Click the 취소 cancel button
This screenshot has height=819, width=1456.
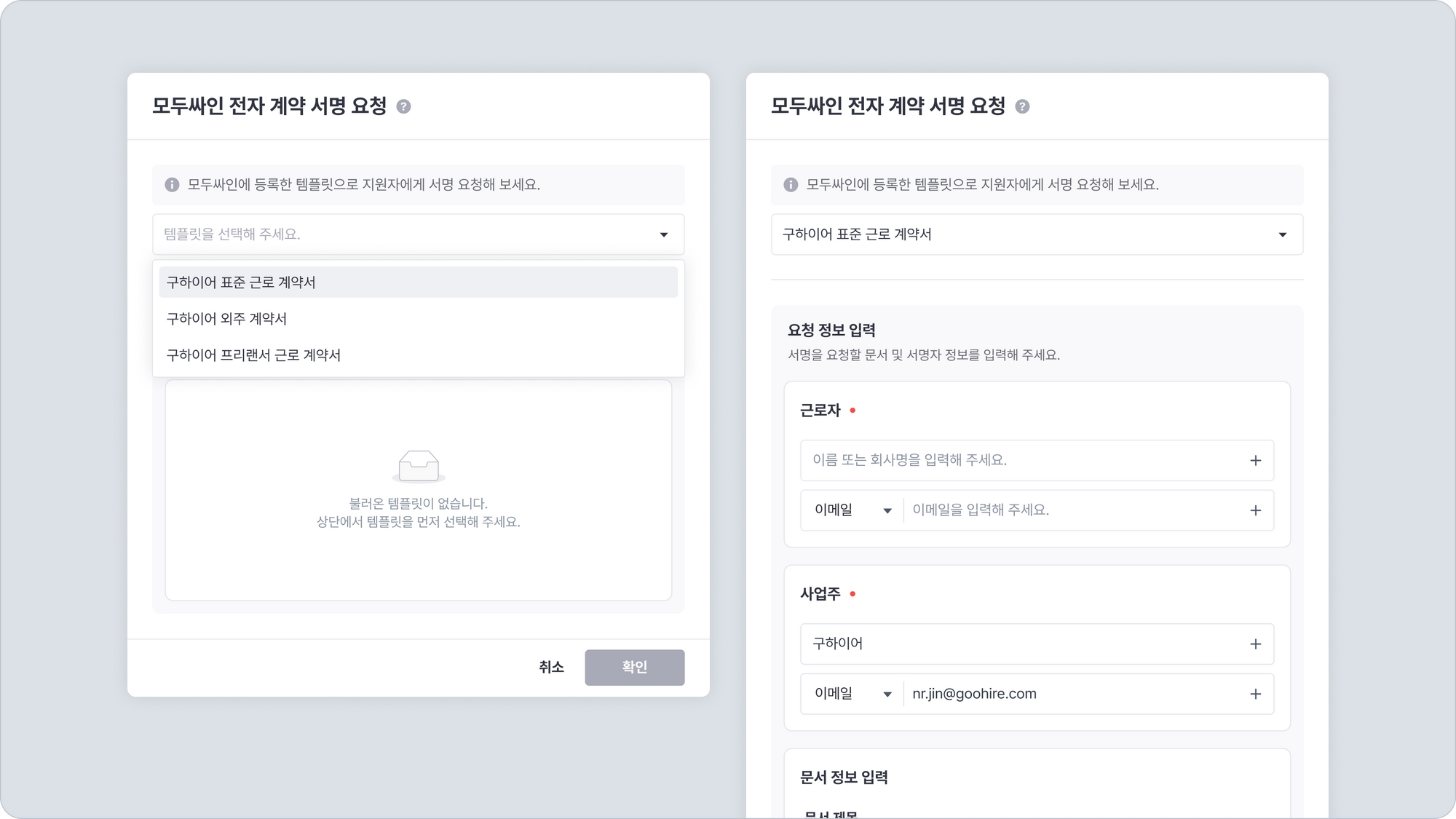(551, 668)
